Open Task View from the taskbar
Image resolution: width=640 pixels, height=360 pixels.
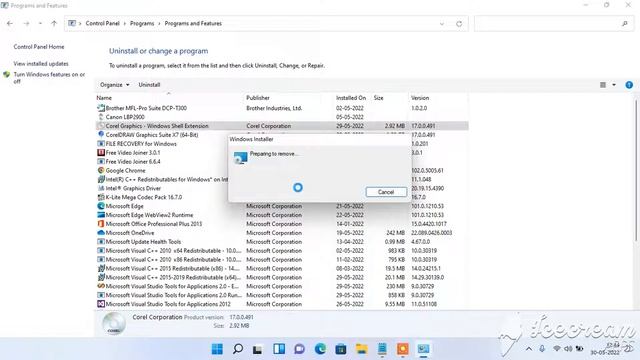[x=257, y=349]
